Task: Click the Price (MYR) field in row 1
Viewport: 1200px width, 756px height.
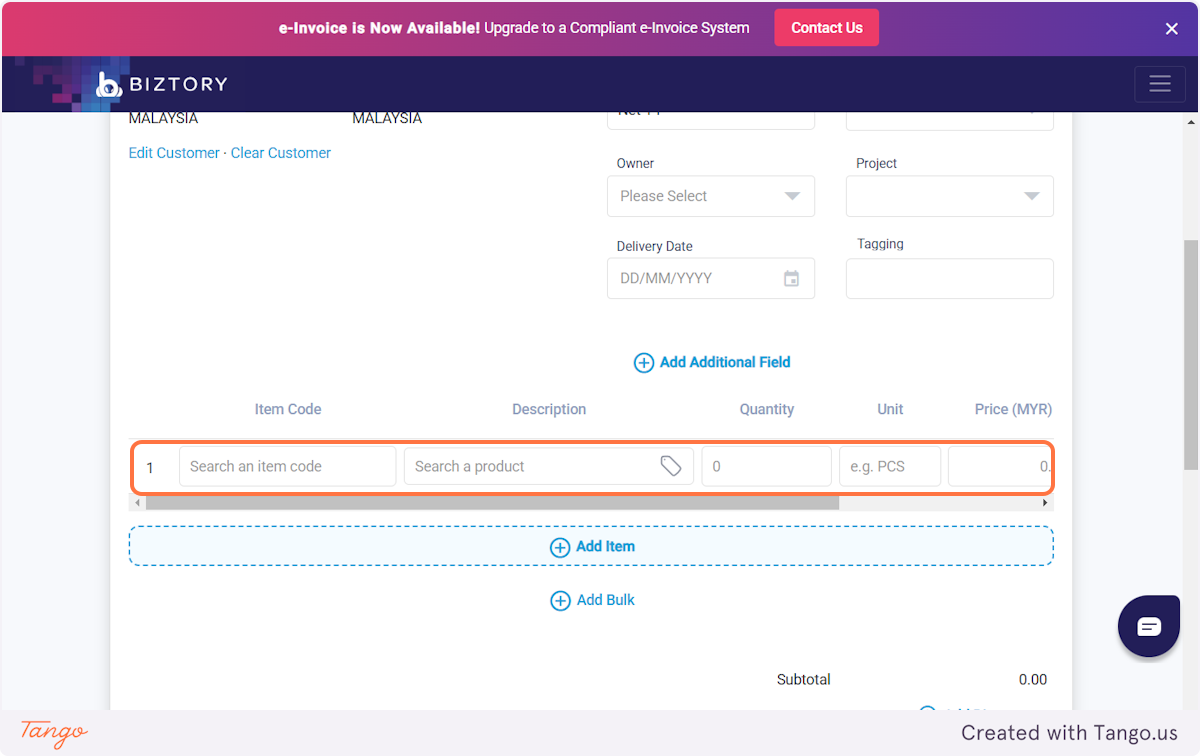Action: [1000, 466]
